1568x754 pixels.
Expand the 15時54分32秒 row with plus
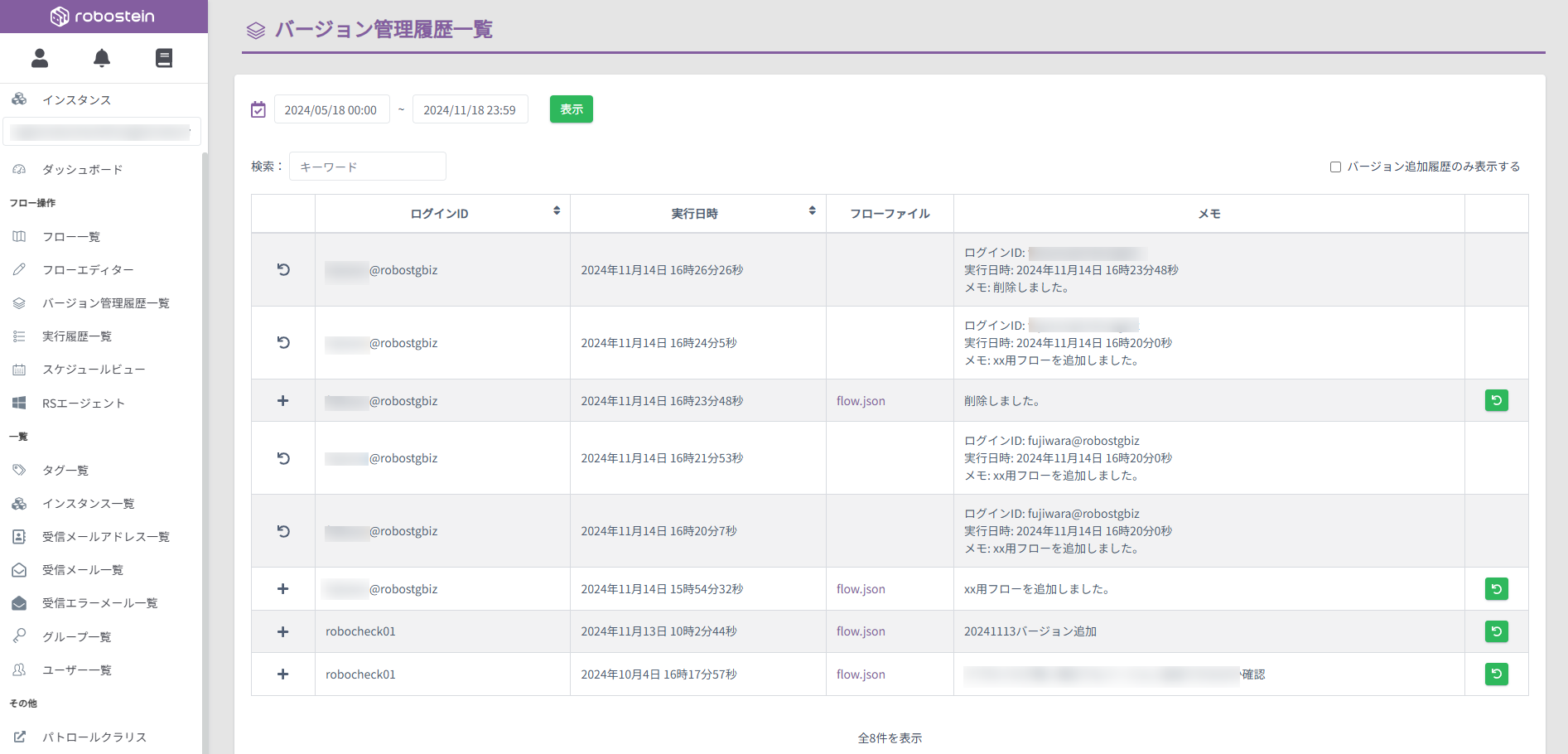point(283,589)
